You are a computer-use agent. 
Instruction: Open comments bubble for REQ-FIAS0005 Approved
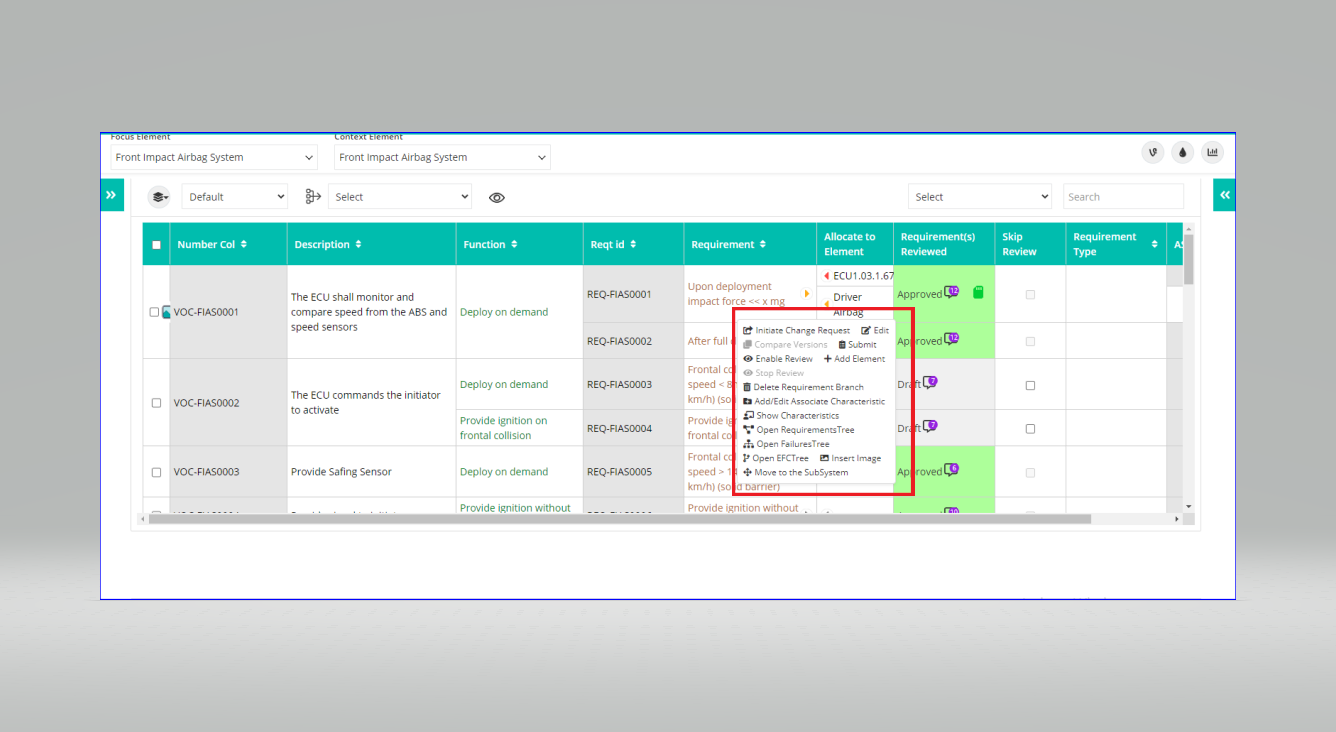click(952, 469)
